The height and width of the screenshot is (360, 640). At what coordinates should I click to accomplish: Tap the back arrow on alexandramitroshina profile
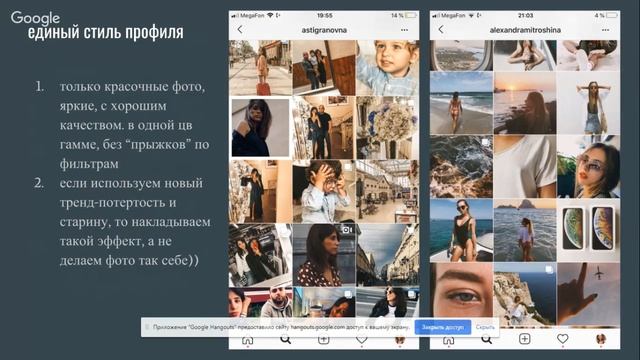(441, 29)
